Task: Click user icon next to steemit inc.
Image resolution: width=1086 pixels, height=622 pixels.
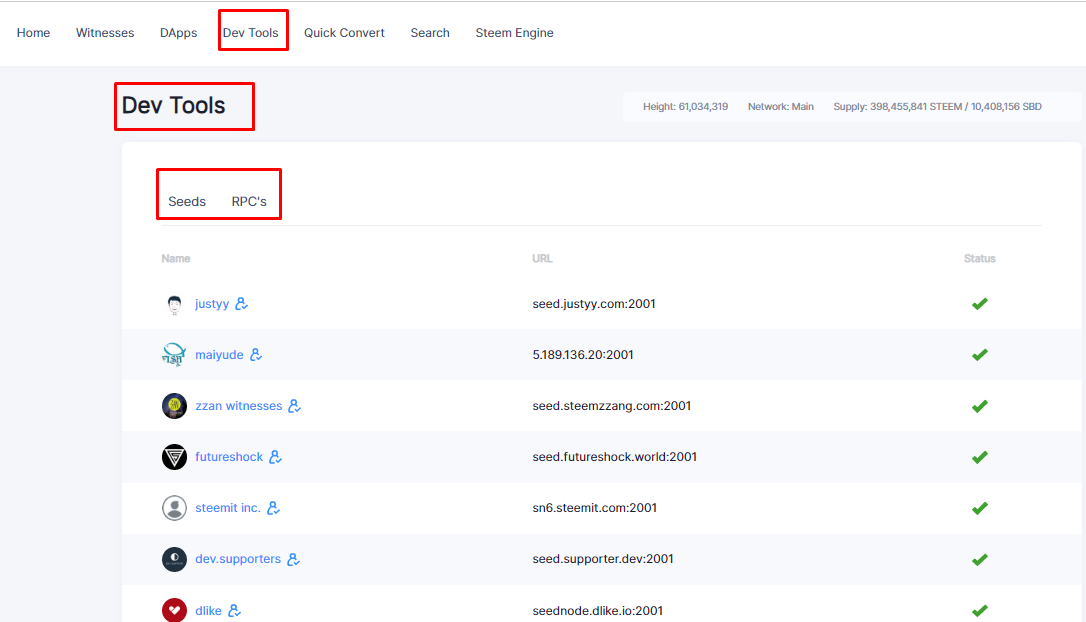Action: pyautogui.click(x=273, y=508)
